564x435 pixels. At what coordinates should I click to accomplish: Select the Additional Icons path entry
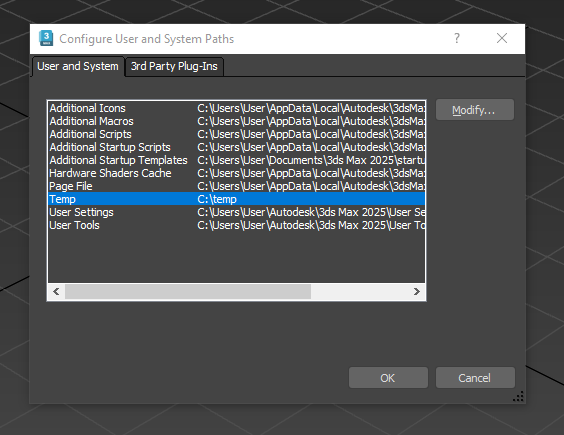[237, 108]
